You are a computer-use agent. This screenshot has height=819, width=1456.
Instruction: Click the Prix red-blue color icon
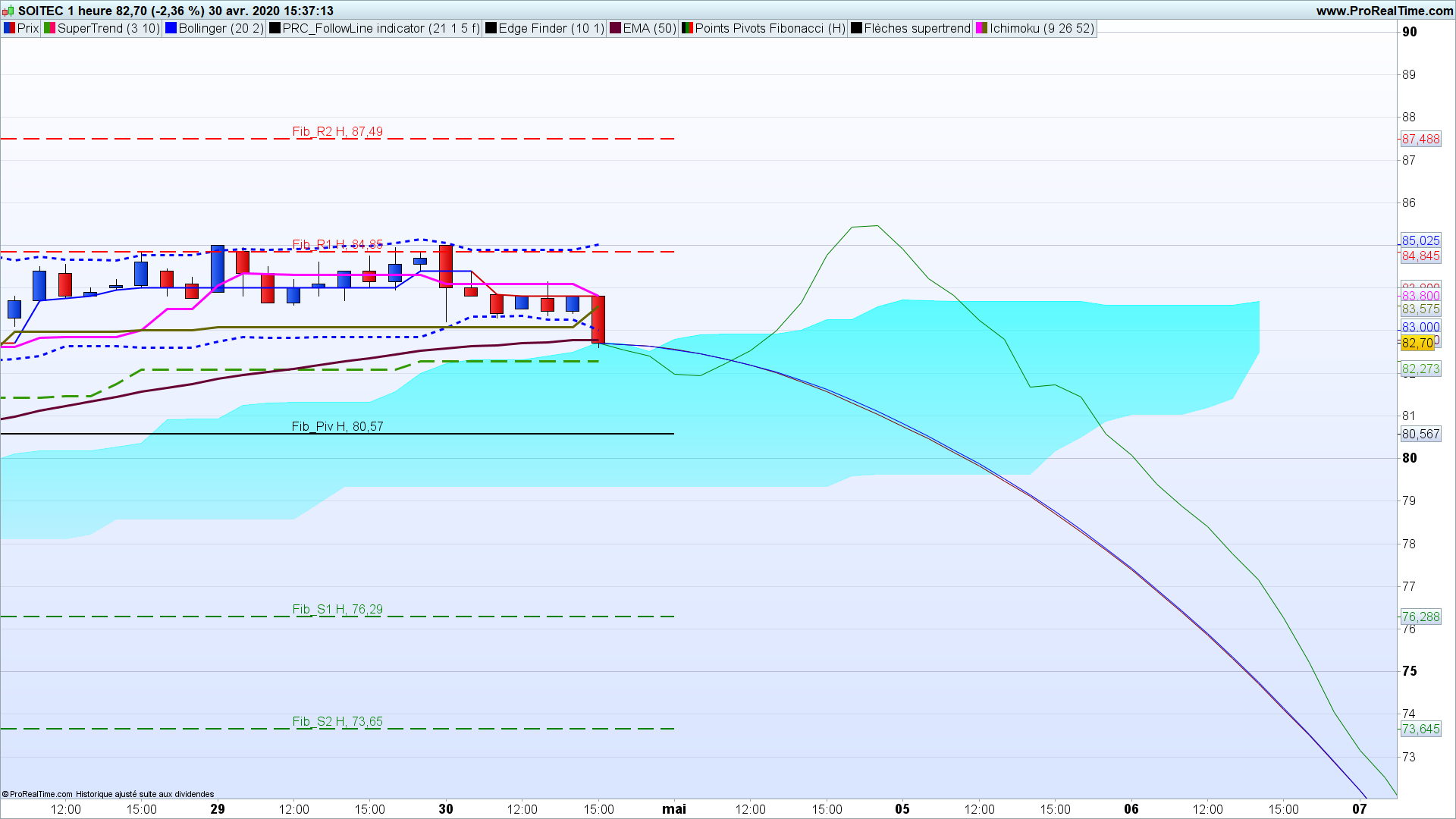click(x=9, y=28)
